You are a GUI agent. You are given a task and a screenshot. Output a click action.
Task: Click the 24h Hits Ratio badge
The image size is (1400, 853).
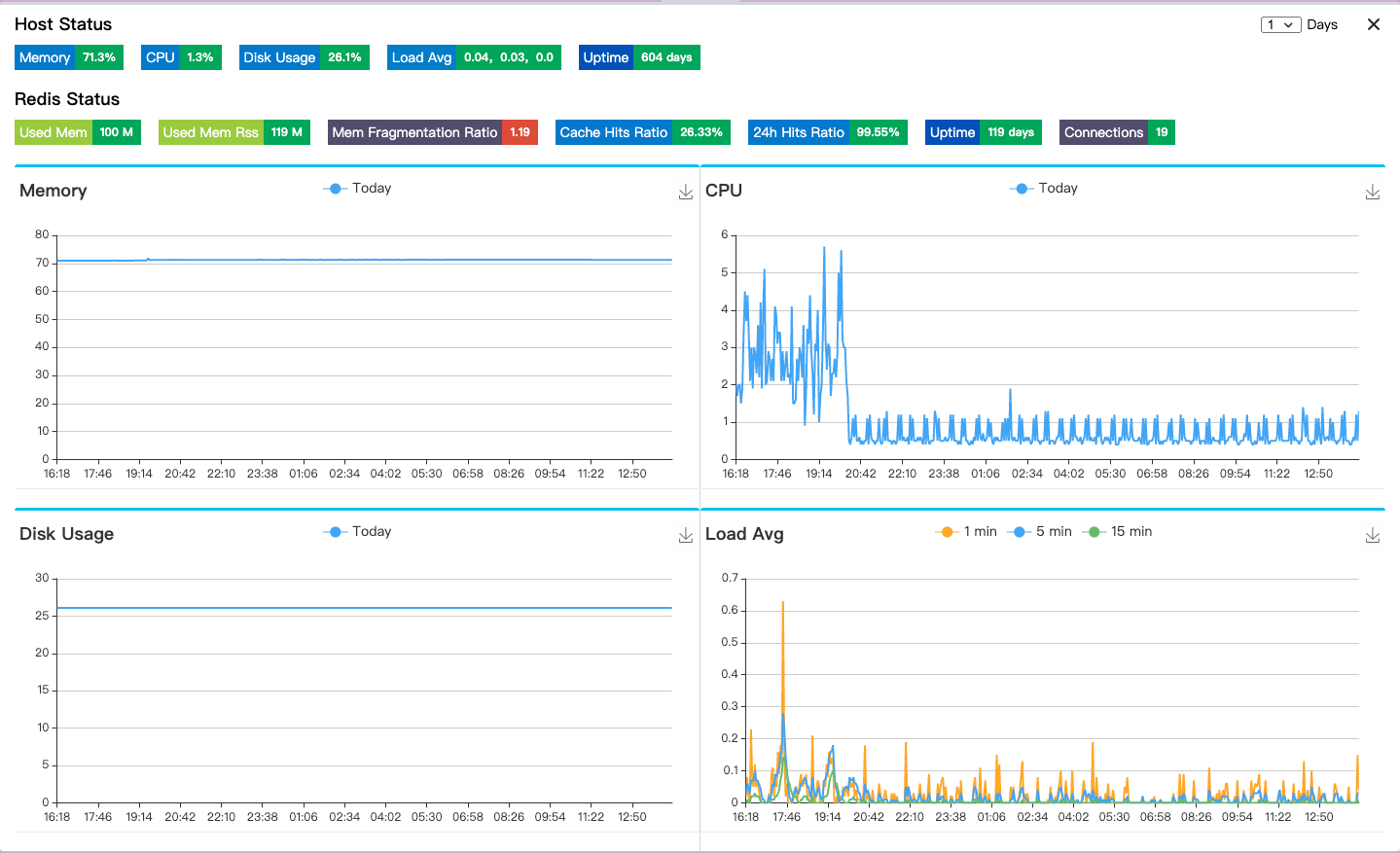coord(828,132)
